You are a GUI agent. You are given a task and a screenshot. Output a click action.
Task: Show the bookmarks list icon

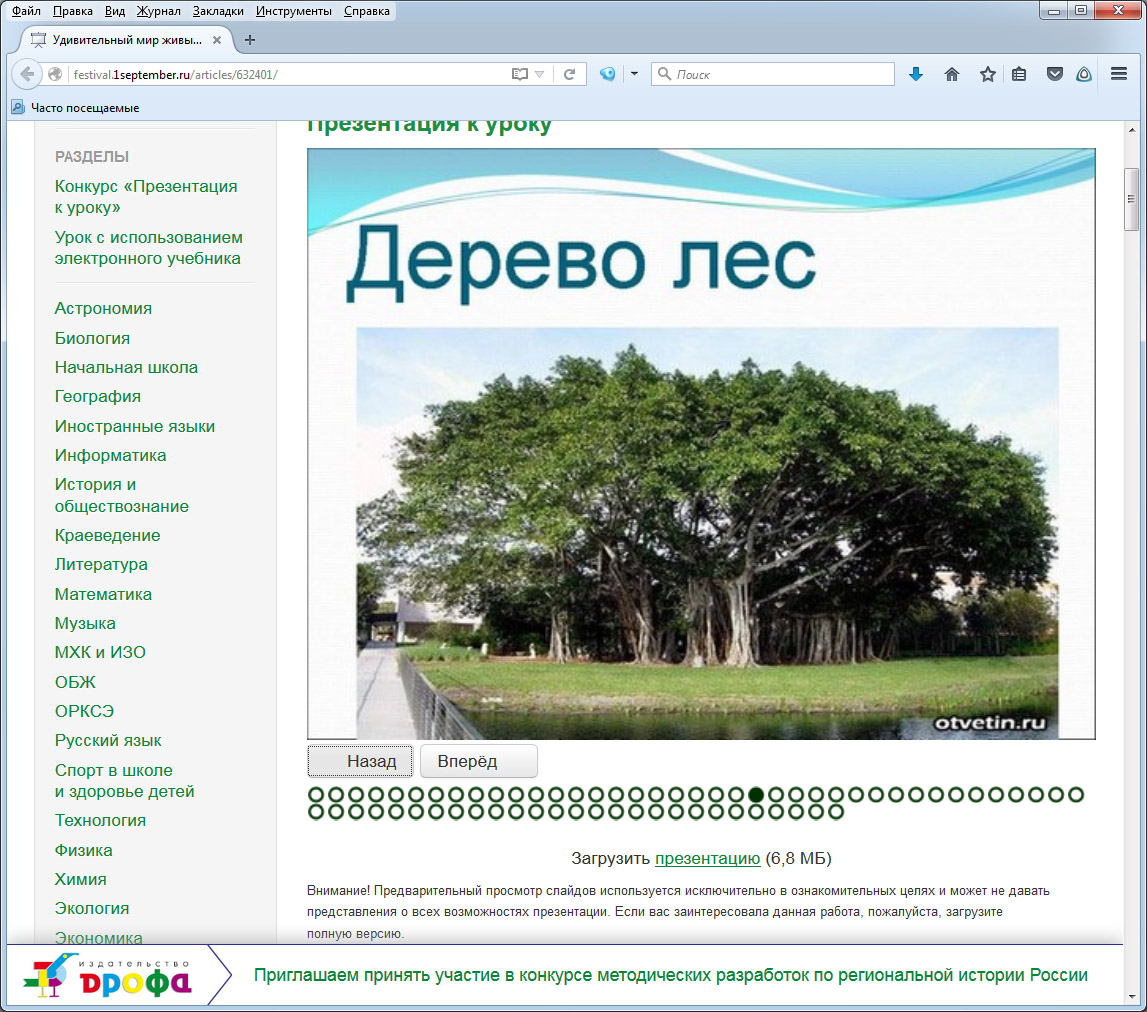point(1019,75)
